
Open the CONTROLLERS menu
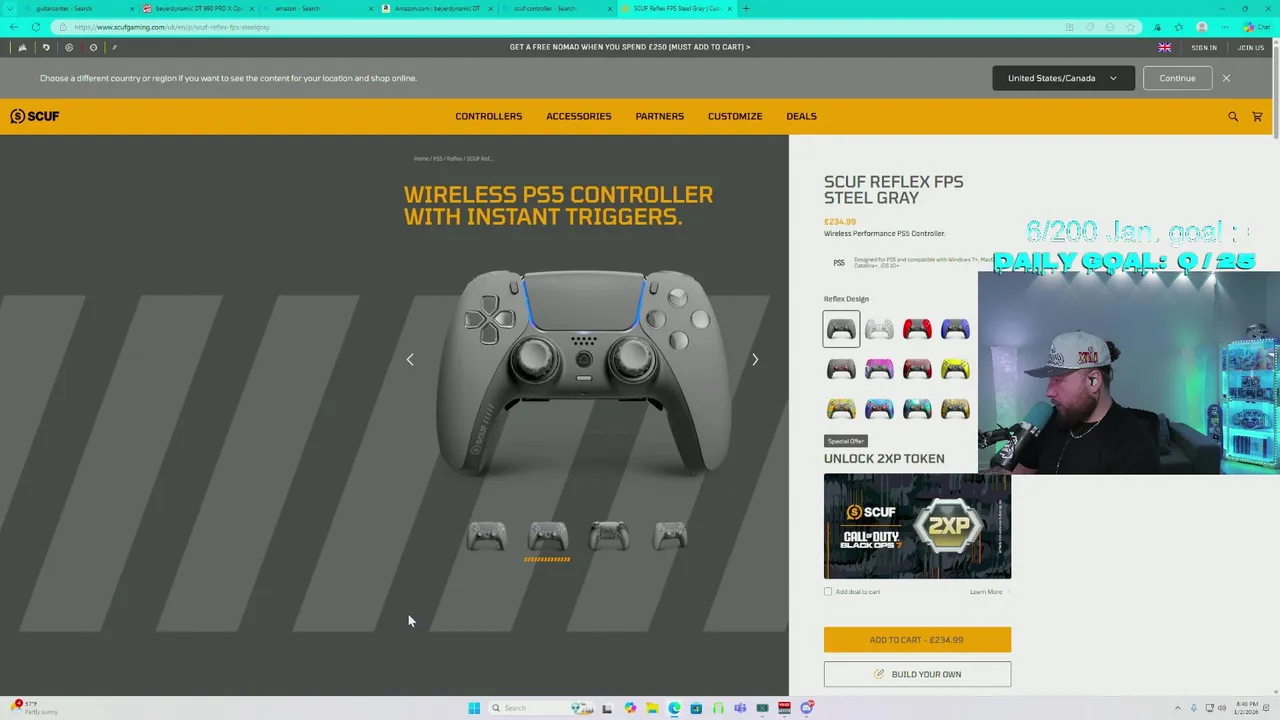click(x=489, y=116)
